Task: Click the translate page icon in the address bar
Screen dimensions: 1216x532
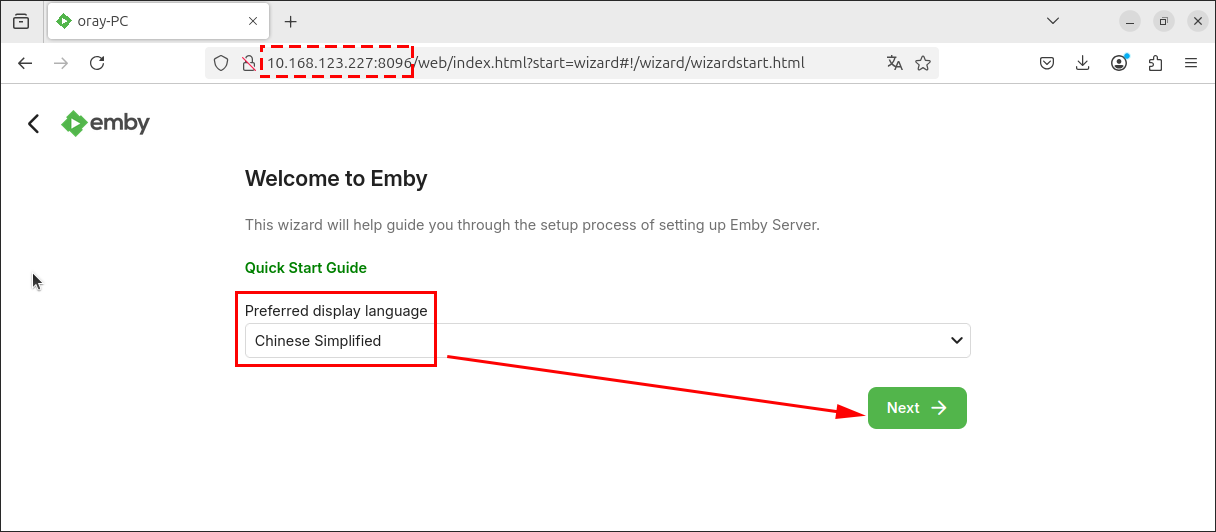Action: 895,63
